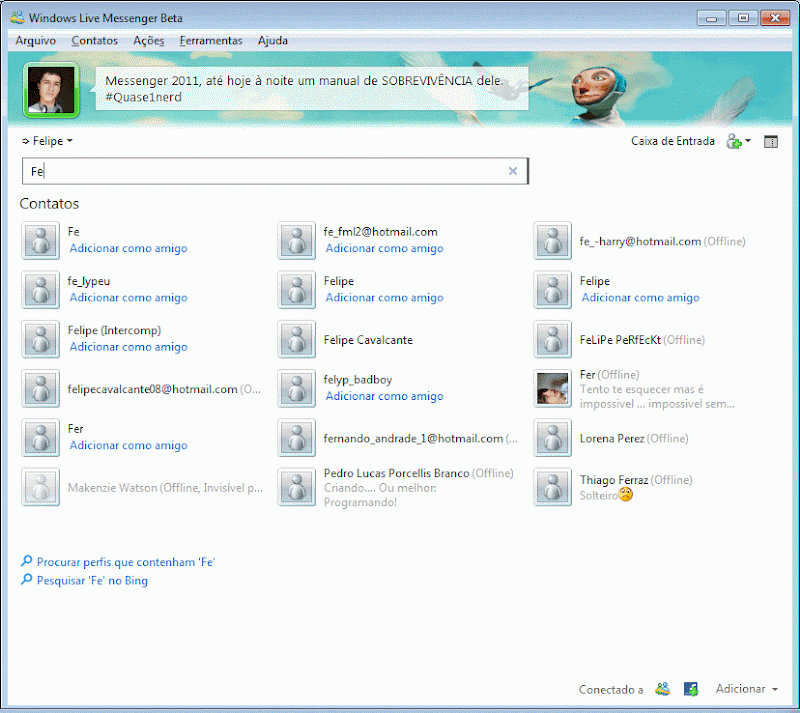Click Procurar perfis que contenham 'Fe'

[126, 562]
